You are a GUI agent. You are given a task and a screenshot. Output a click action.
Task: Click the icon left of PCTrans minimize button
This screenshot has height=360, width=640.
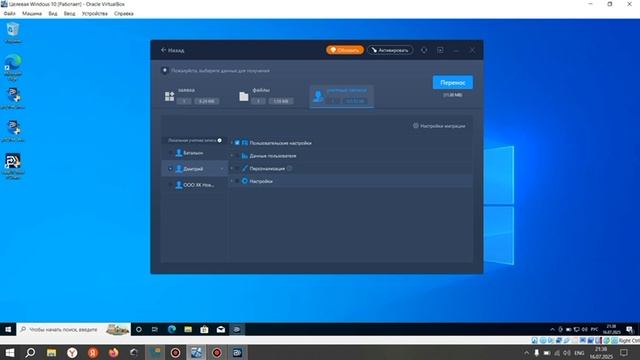pos(440,50)
